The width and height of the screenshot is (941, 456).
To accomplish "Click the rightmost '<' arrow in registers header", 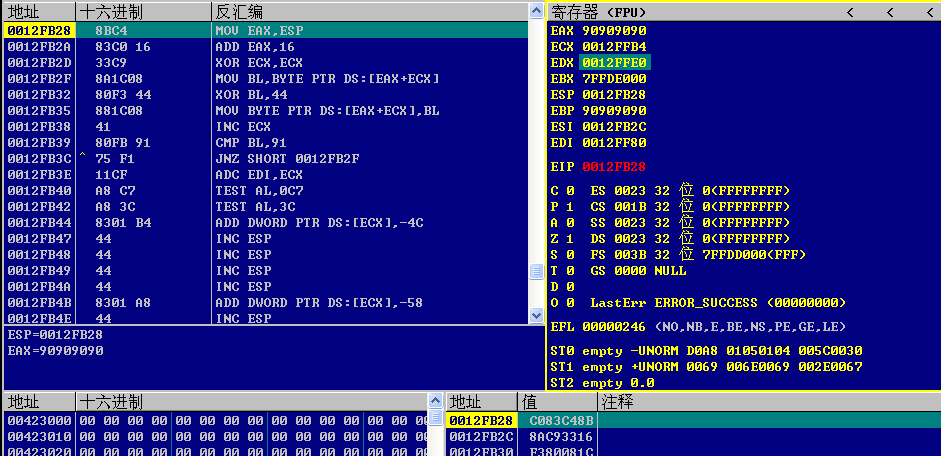I will pyautogui.click(x=929, y=12).
